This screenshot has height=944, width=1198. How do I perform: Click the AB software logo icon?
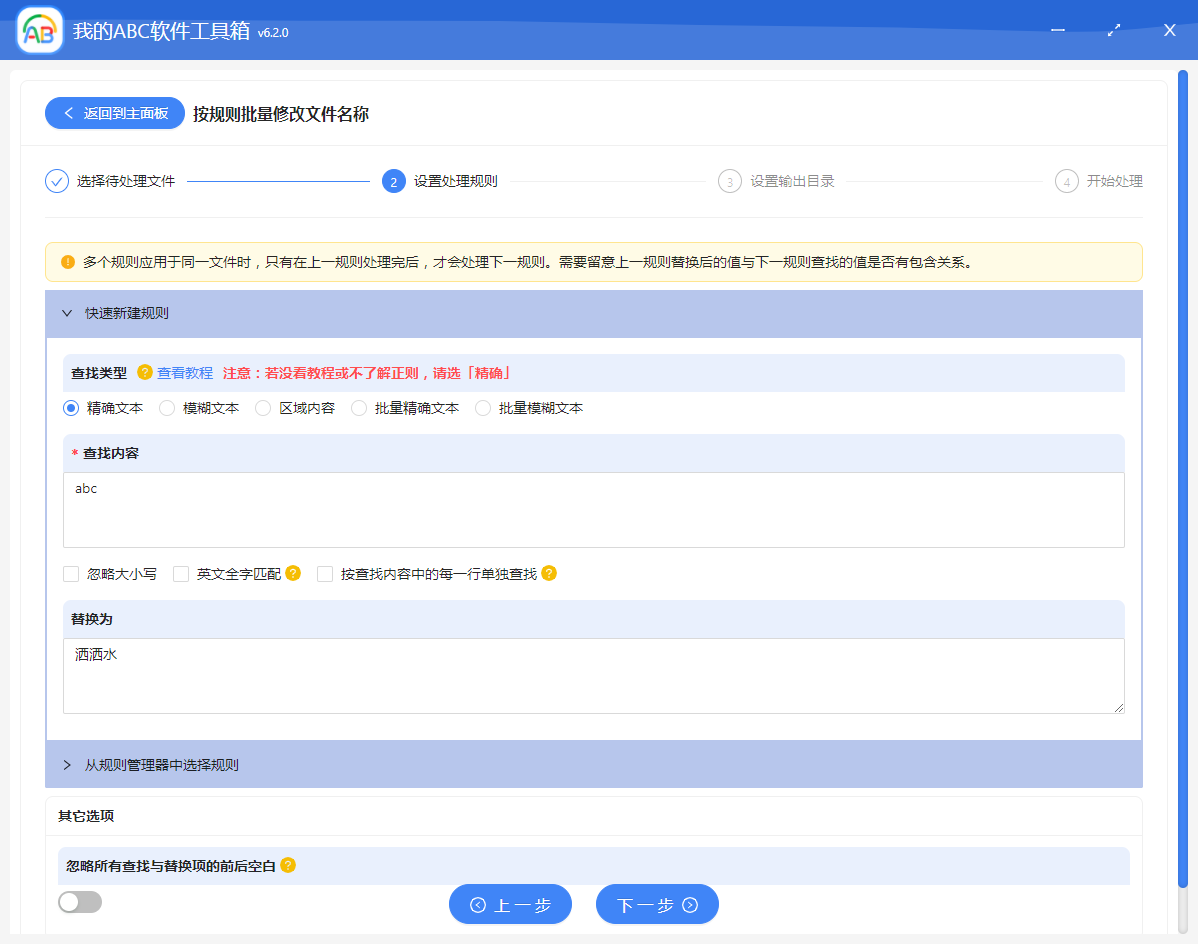[38, 30]
